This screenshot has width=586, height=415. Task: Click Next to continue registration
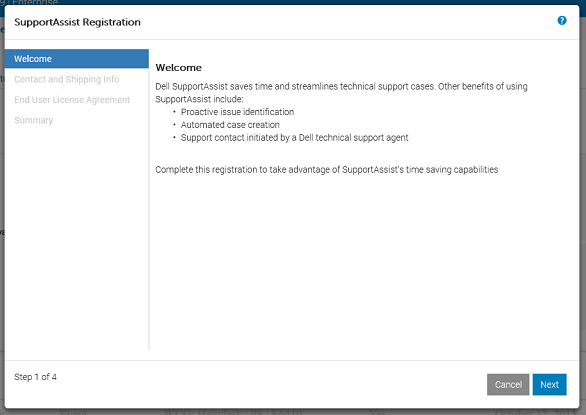tap(549, 384)
